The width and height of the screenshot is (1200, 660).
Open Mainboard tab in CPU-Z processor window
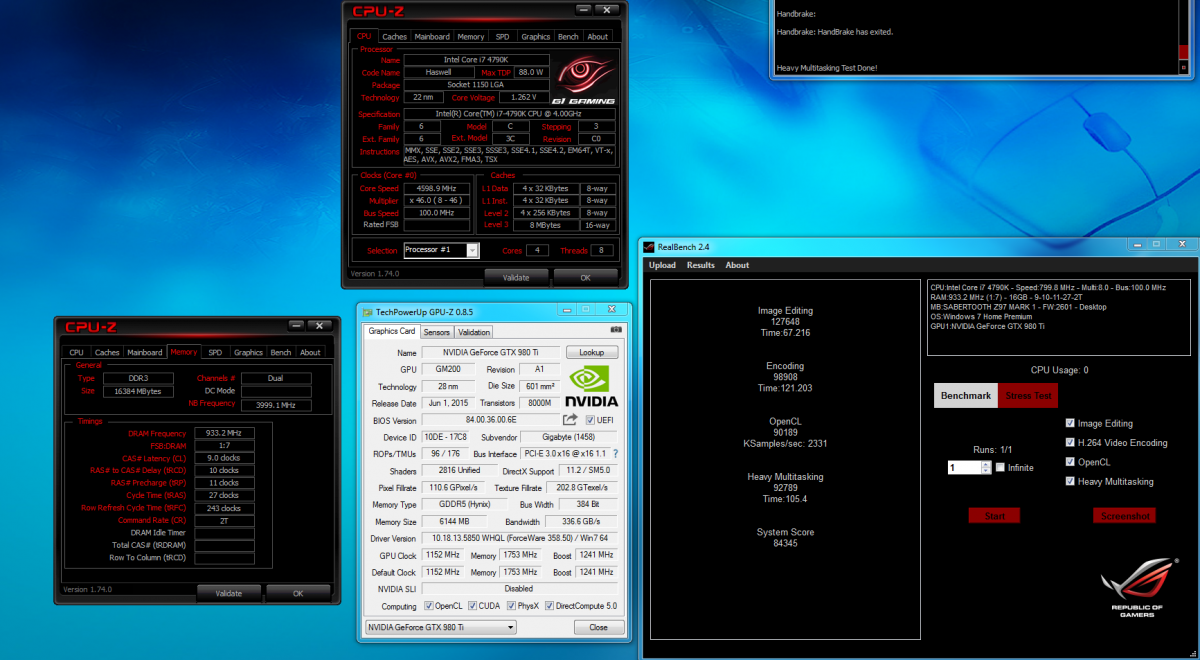(x=432, y=36)
